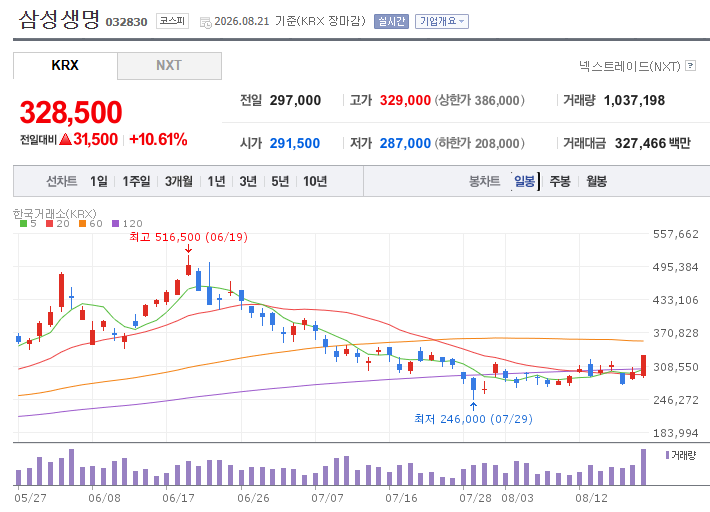
Task: Click the 05/27 date axis label
Action: pyautogui.click(x=30, y=498)
